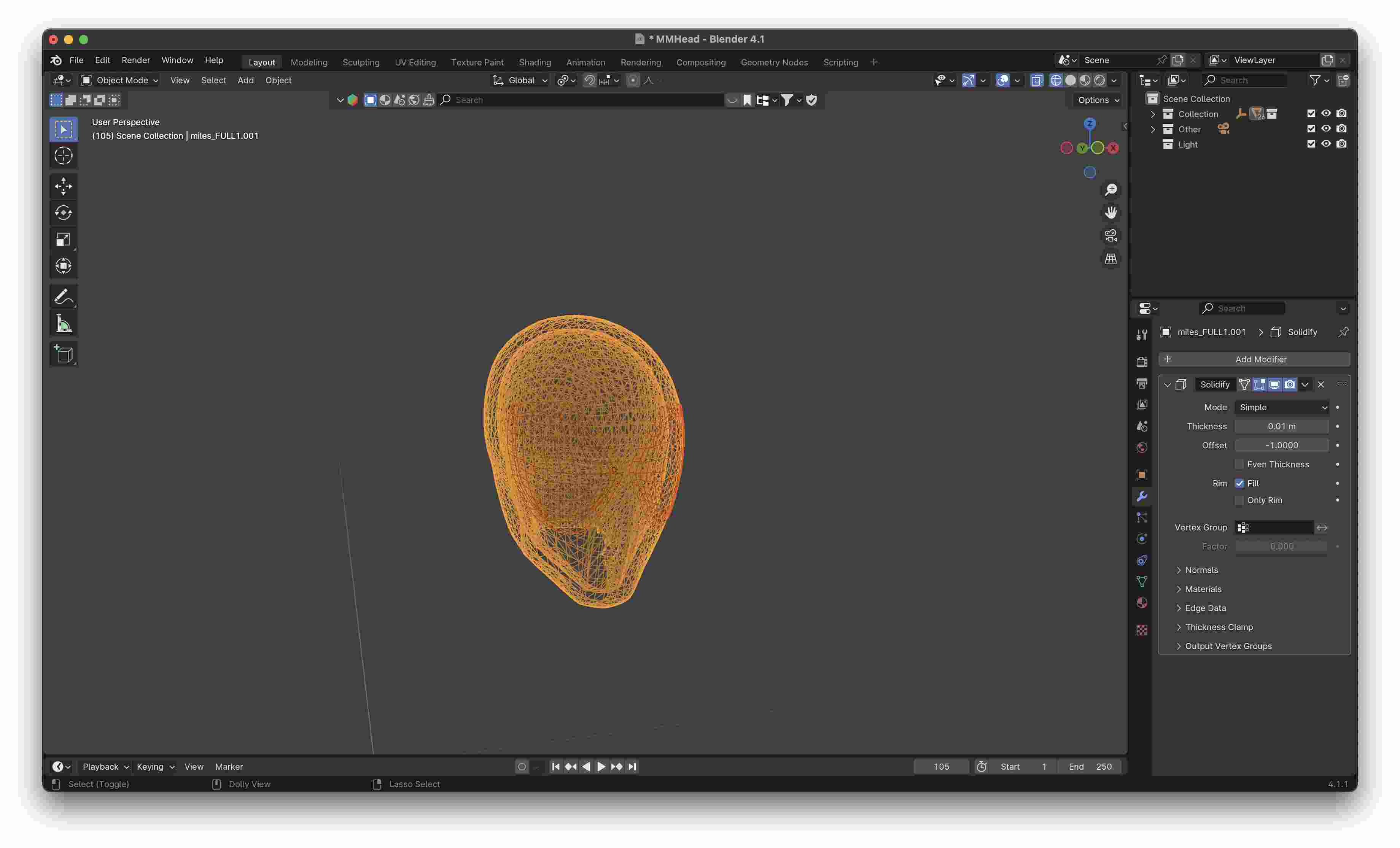The width and height of the screenshot is (1400, 848).
Task: Toggle the camera view icon
Action: [1111, 236]
